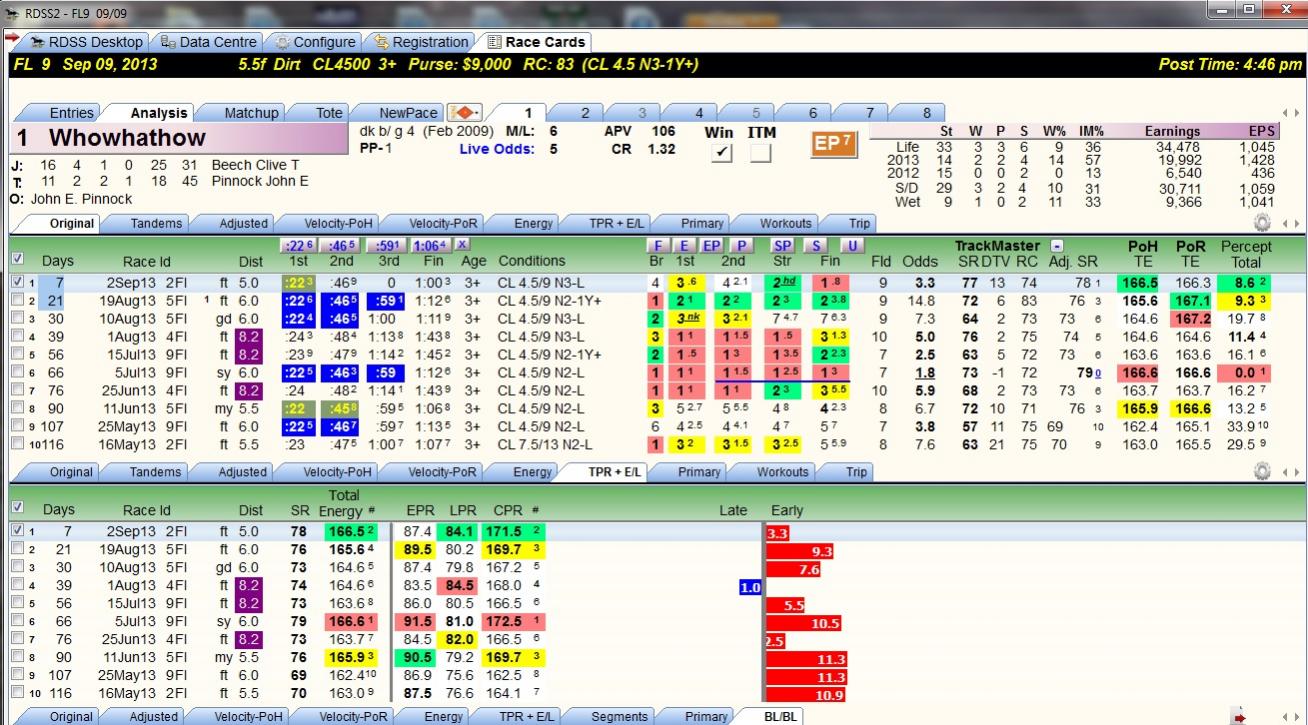Image resolution: width=1308 pixels, height=725 pixels.
Task: Click the database icon on Data Centre tab
Action: click(168, 42)
